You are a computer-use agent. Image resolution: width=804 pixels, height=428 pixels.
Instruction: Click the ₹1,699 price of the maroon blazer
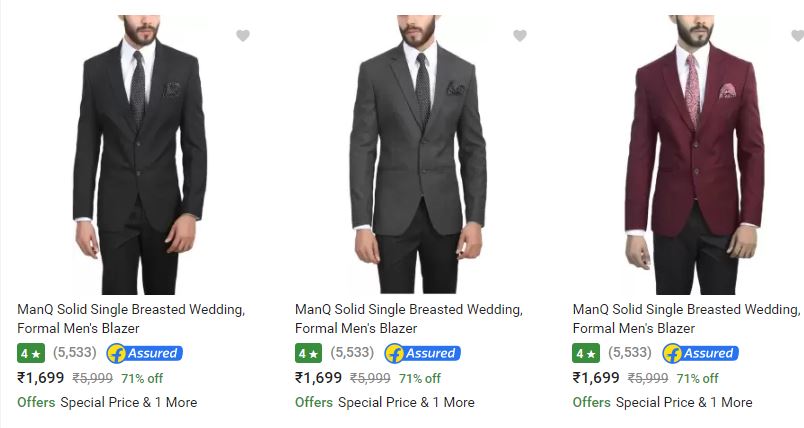(596, 378)
